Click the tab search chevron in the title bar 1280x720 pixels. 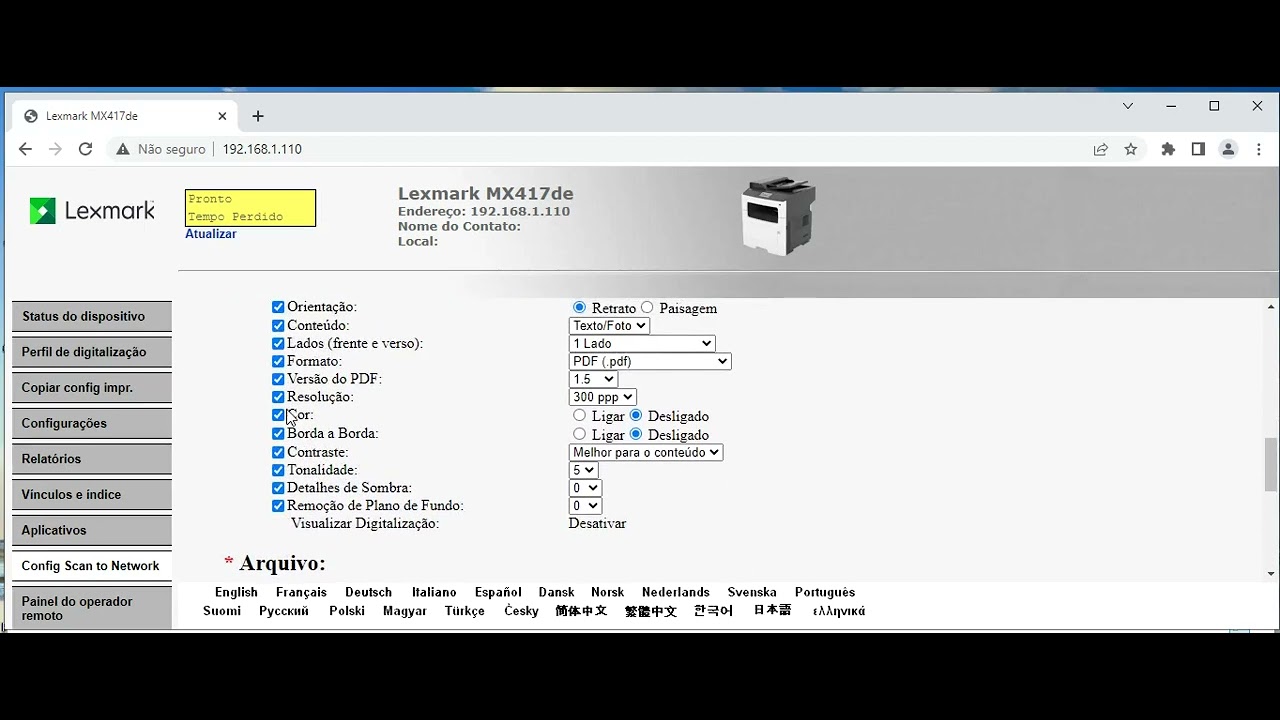[1128, 106]
